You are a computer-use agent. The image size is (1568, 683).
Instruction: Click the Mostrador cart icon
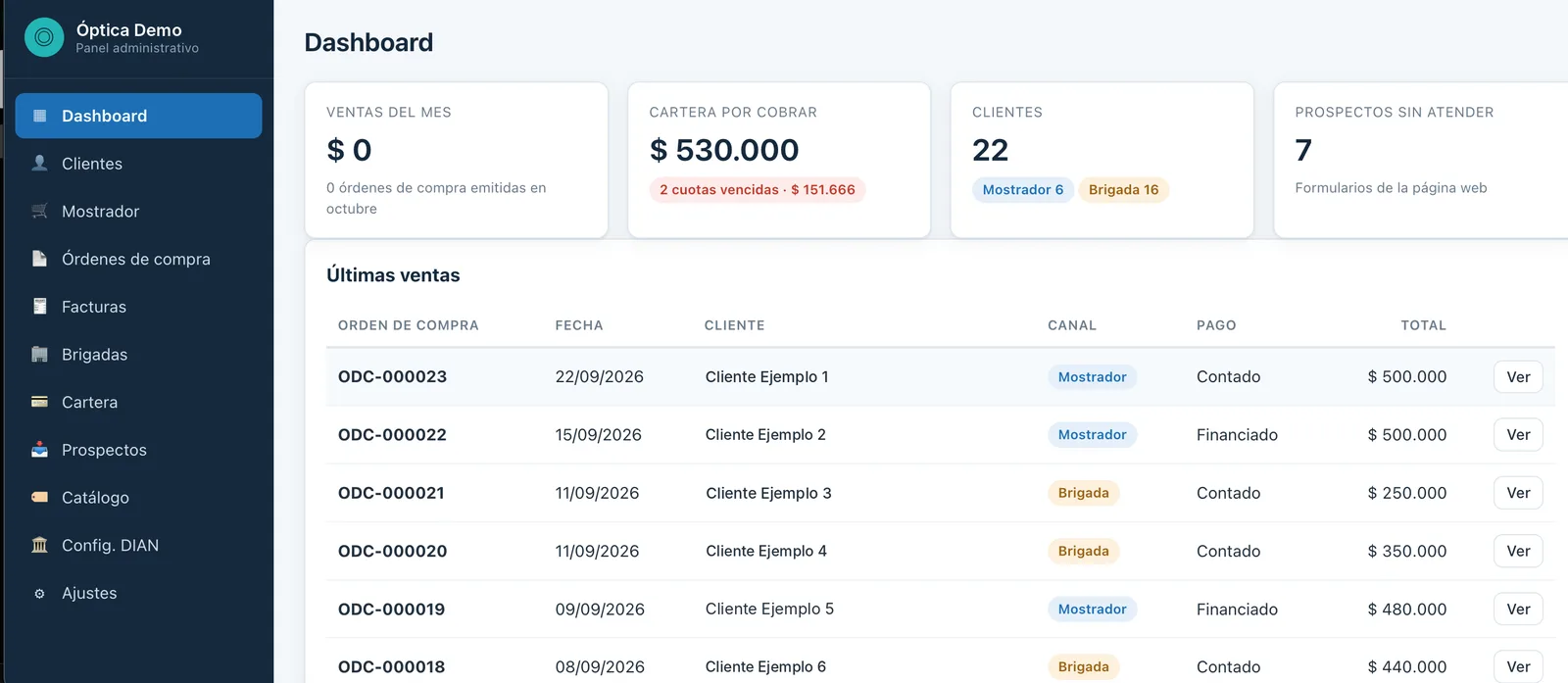(x=40, y=211)
